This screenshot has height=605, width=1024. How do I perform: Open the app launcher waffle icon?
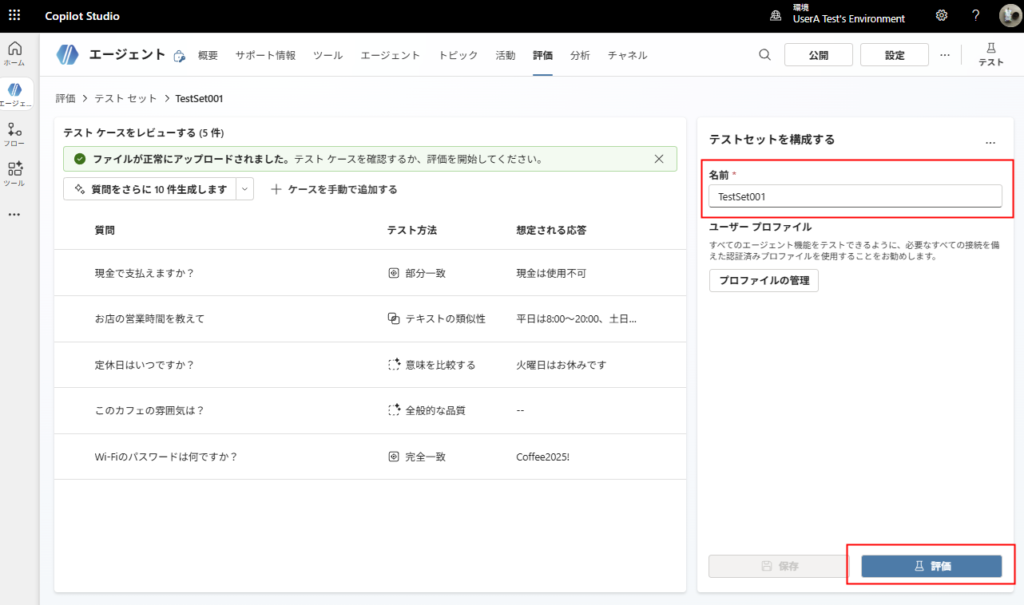pos(15,16)
